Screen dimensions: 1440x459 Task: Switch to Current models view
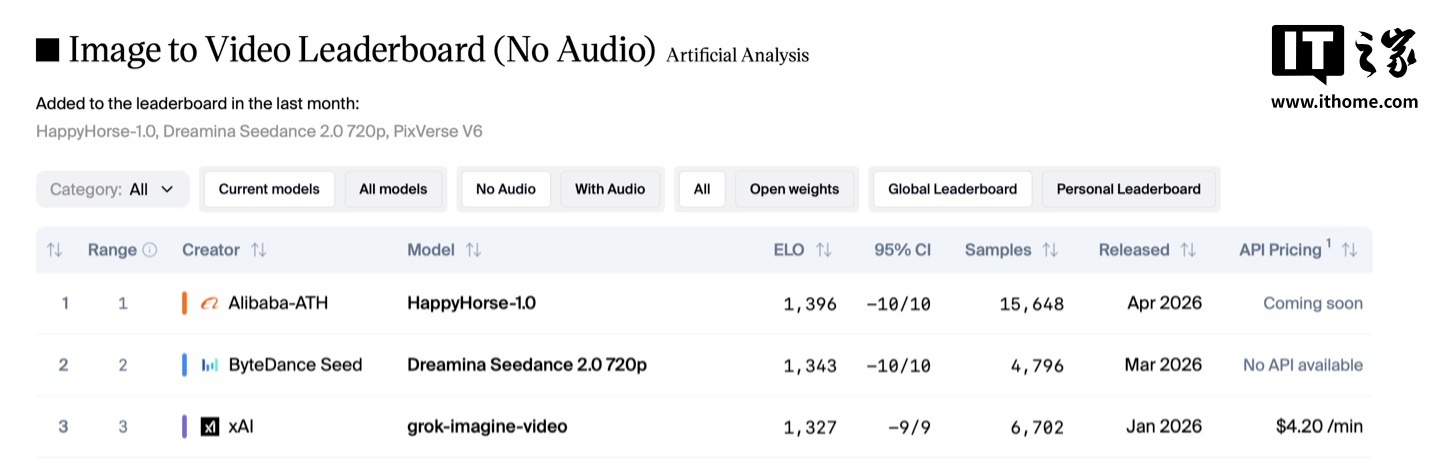tap(269, 189)
